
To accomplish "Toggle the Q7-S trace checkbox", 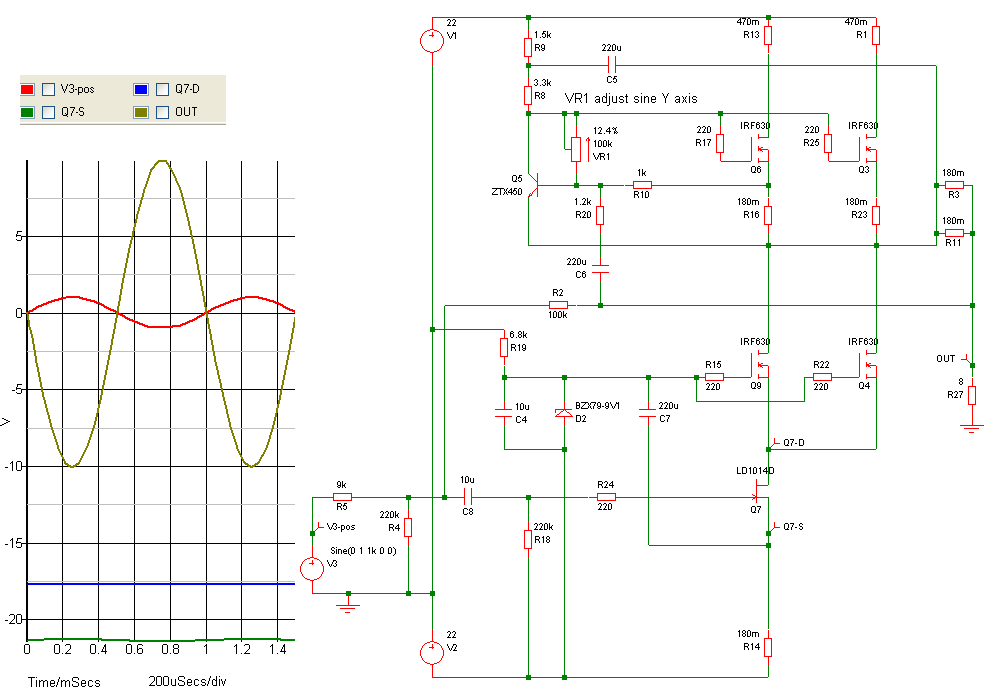I will click(x=48, y=112).
